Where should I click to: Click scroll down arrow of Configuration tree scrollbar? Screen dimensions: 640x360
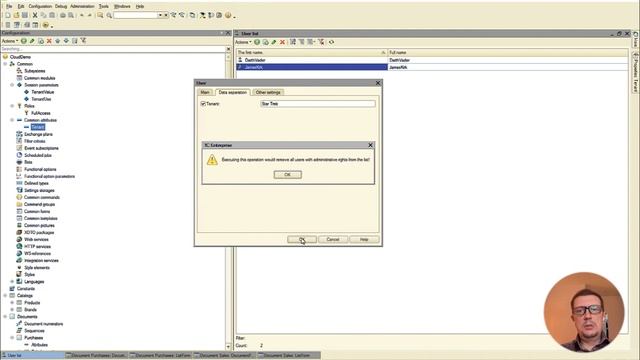228,347
